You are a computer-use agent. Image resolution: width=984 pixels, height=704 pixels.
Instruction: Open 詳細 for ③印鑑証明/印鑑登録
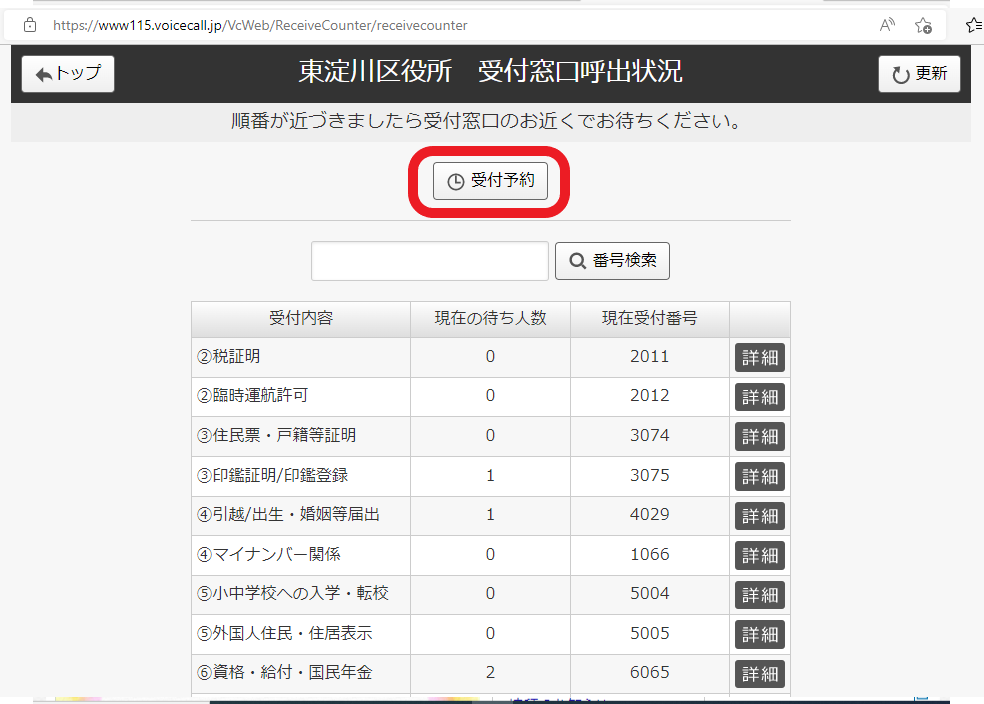click(760, 477)
